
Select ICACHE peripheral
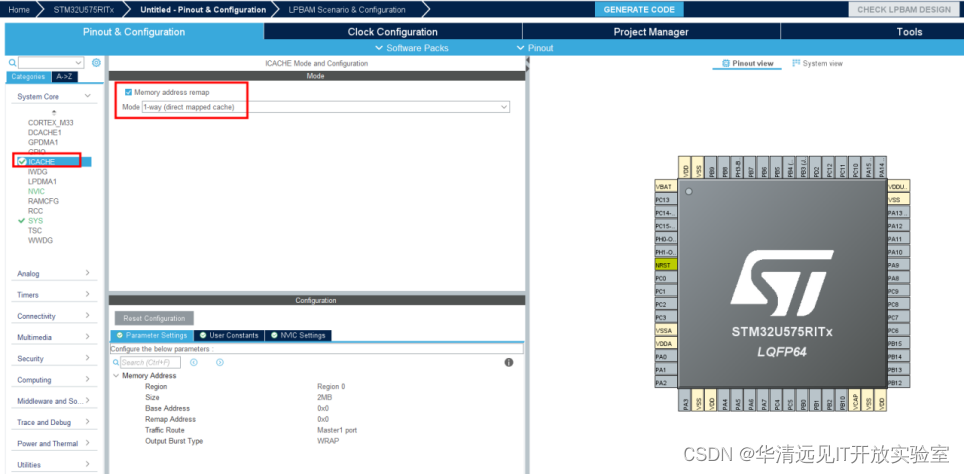(x=41, y=162)
